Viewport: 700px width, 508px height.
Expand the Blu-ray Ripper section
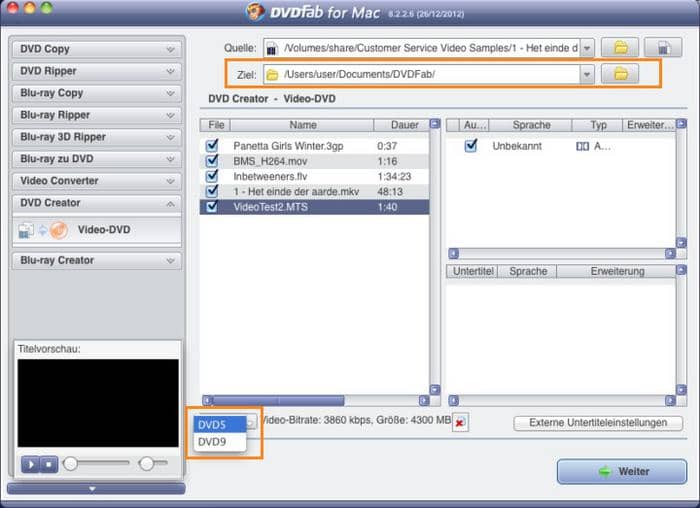(x=97, y=115)
